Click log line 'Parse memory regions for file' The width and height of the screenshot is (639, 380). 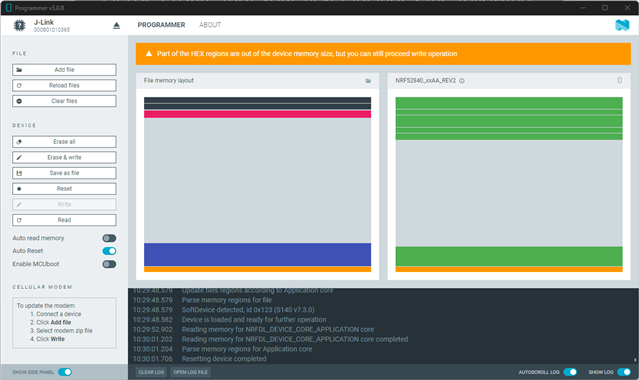tap(227, 300)
